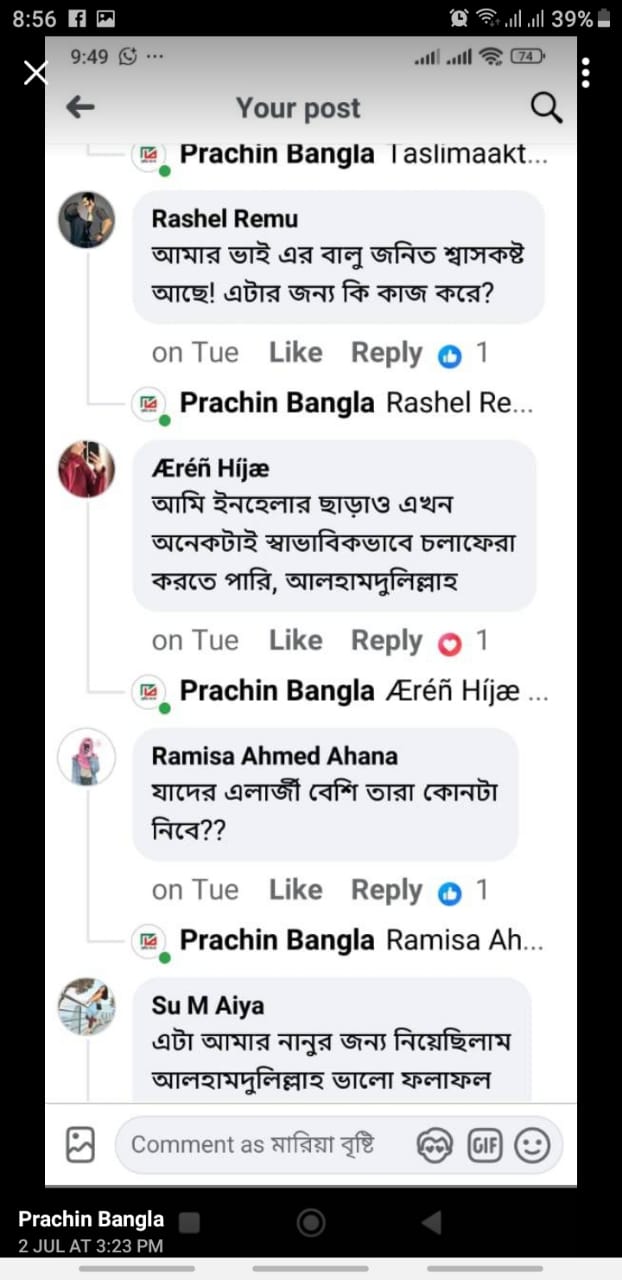Viewport: 622px width, 1280px height.
Task: Like Ramisa Ahmed Ahana's comment
Action: (295, 890)
